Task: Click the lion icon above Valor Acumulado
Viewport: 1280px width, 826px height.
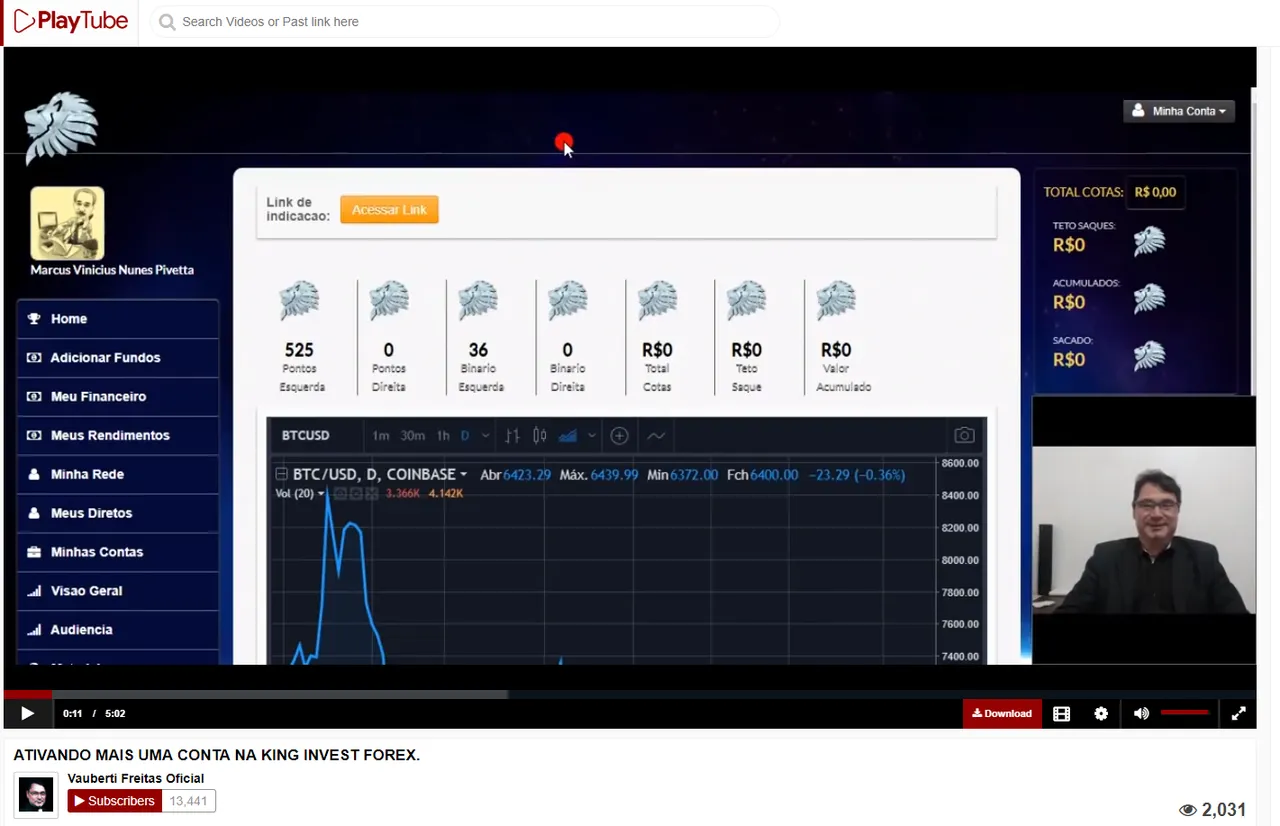Action: coord(836,300)
